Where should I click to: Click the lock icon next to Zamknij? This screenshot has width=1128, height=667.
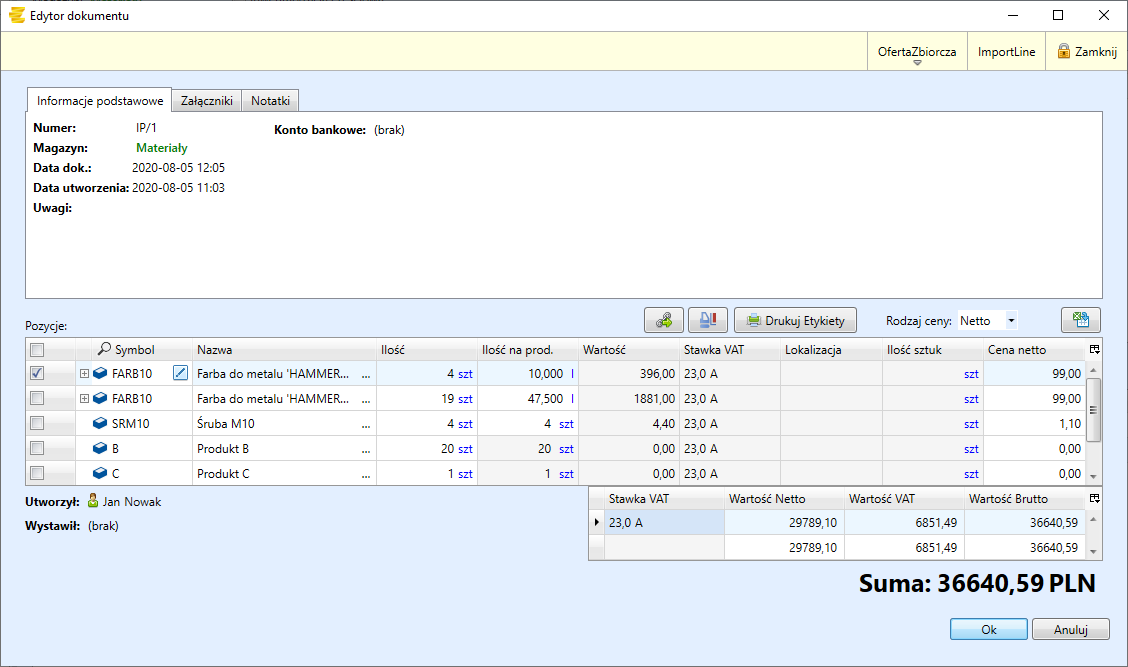[1063, 52]
